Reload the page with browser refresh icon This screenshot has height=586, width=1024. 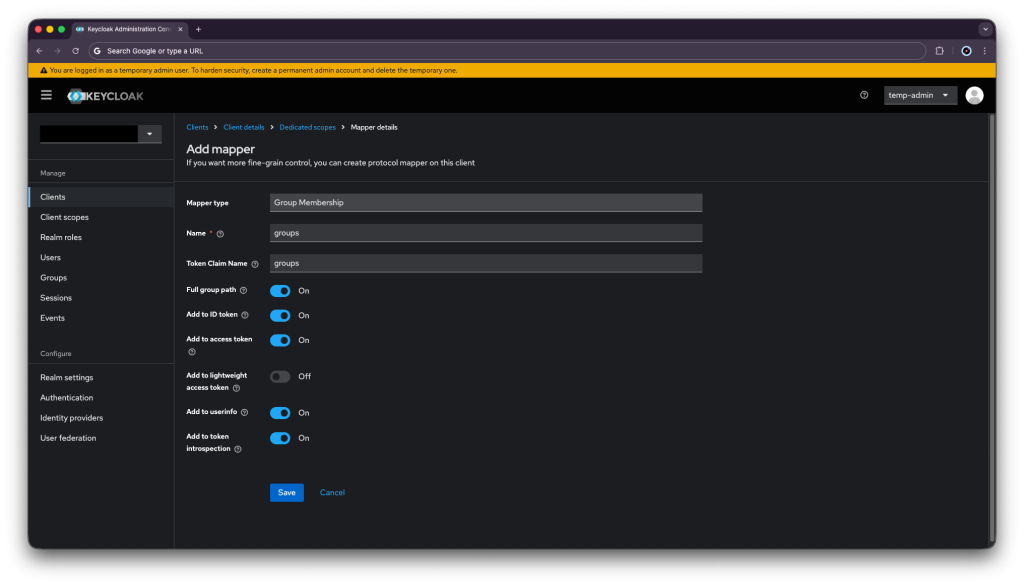(75, 50)
